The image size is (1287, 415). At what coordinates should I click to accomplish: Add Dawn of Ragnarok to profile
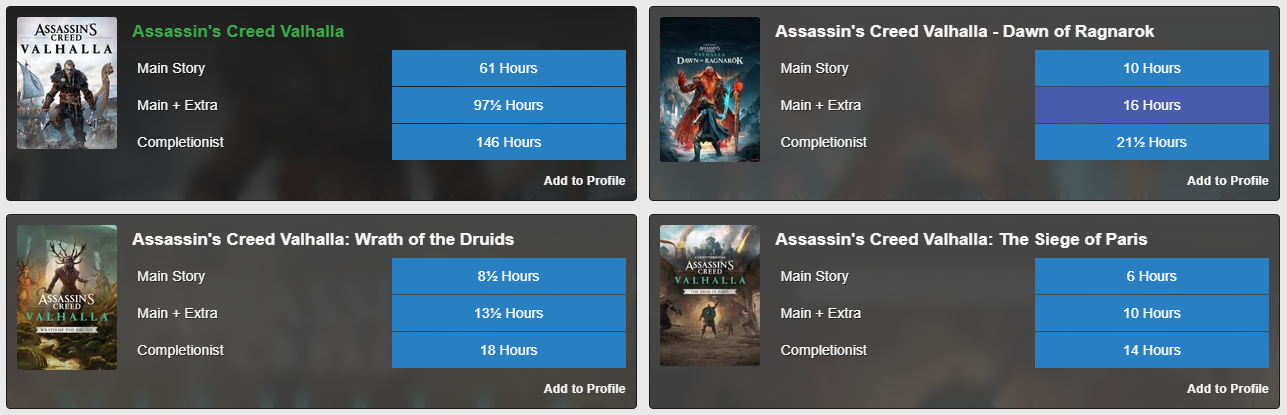click(x=1227, y=181)
